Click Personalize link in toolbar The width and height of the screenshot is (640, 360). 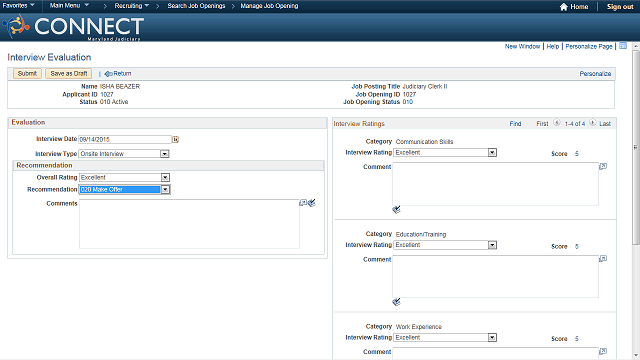coord(595,74)
